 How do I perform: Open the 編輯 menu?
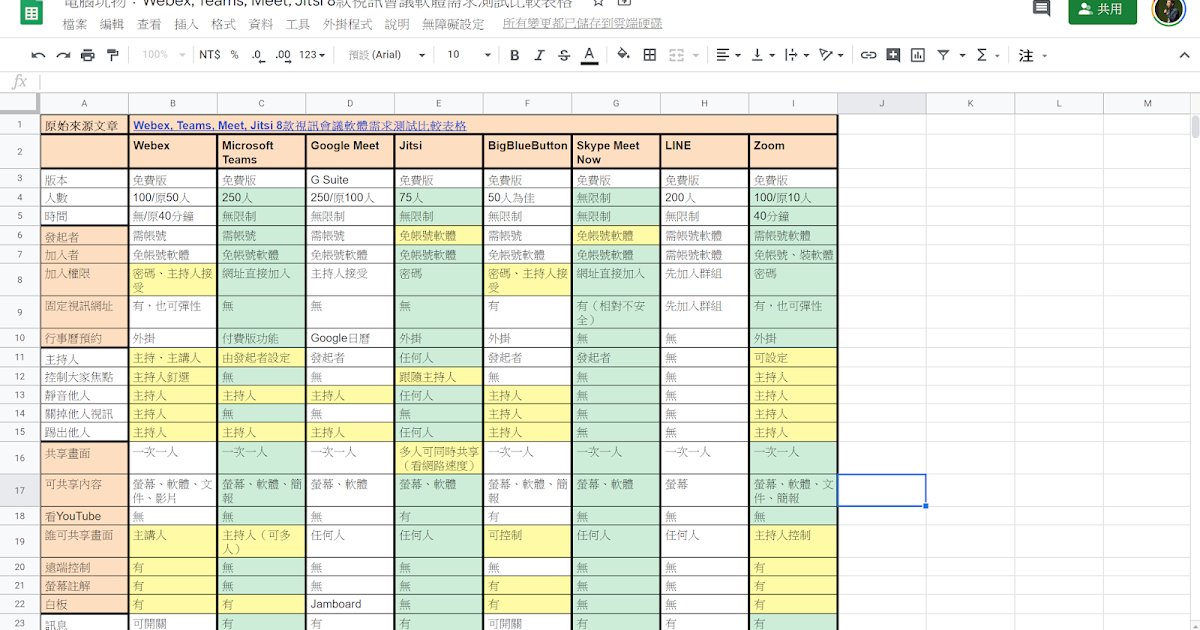[112, 24]
